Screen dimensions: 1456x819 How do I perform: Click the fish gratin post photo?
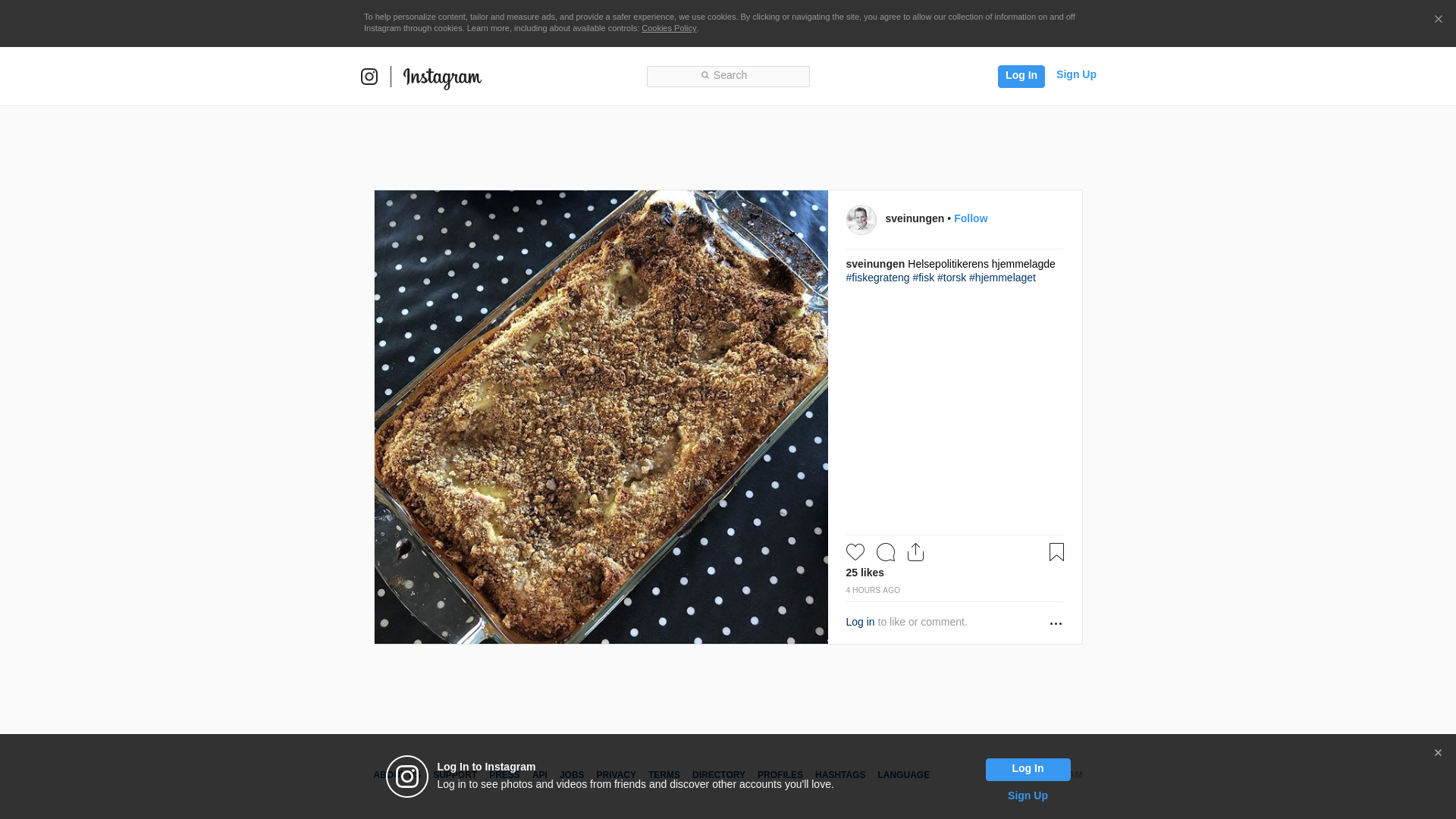601,417
